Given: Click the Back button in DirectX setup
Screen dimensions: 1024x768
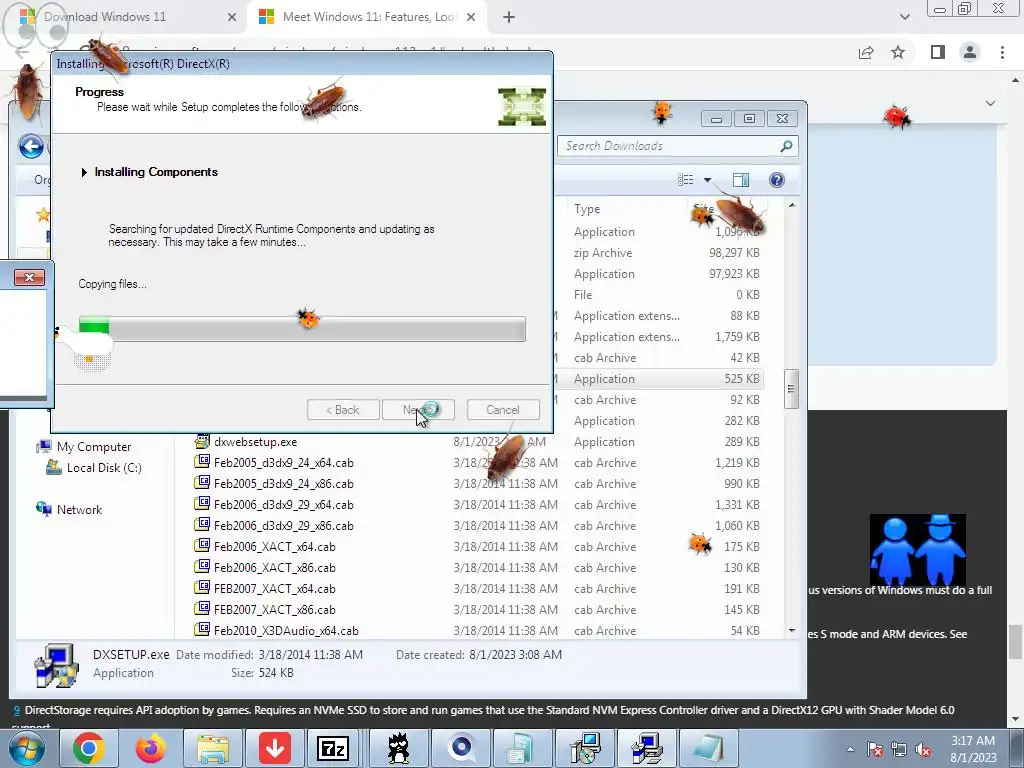Looking at the screenshot, I should click(343, 409).
